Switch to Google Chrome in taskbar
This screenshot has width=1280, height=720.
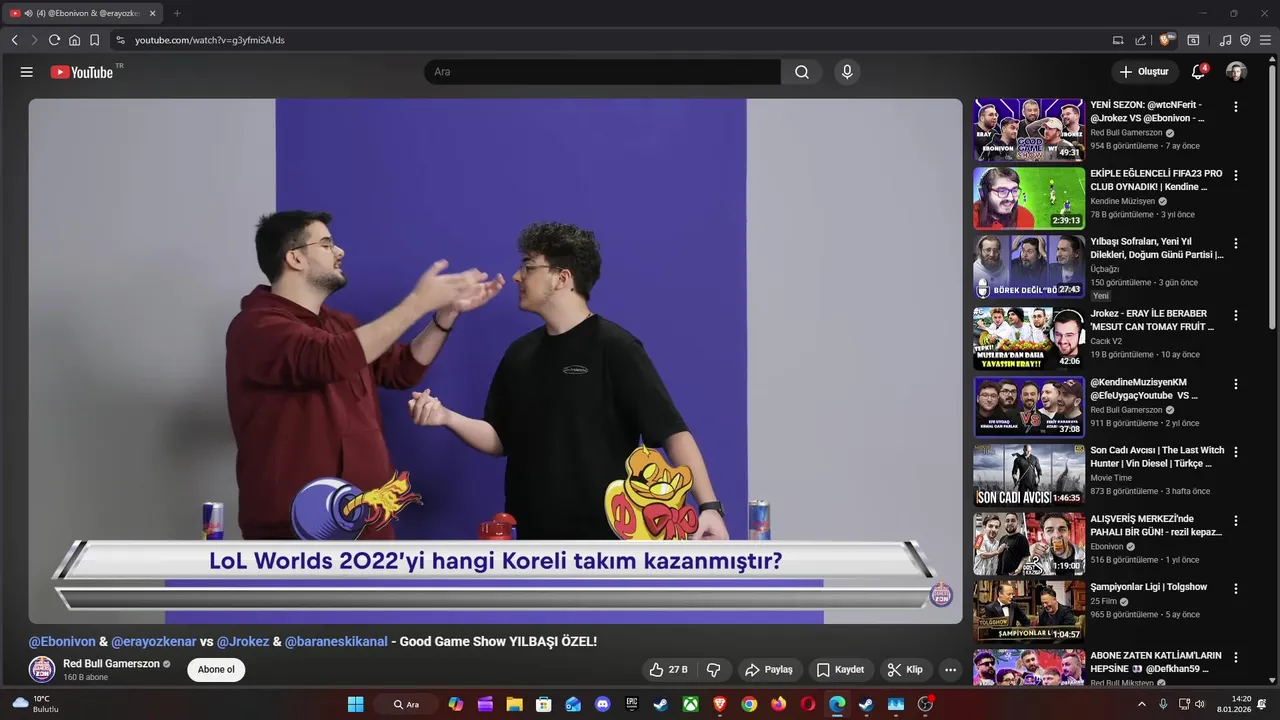(x=749, y=704)
